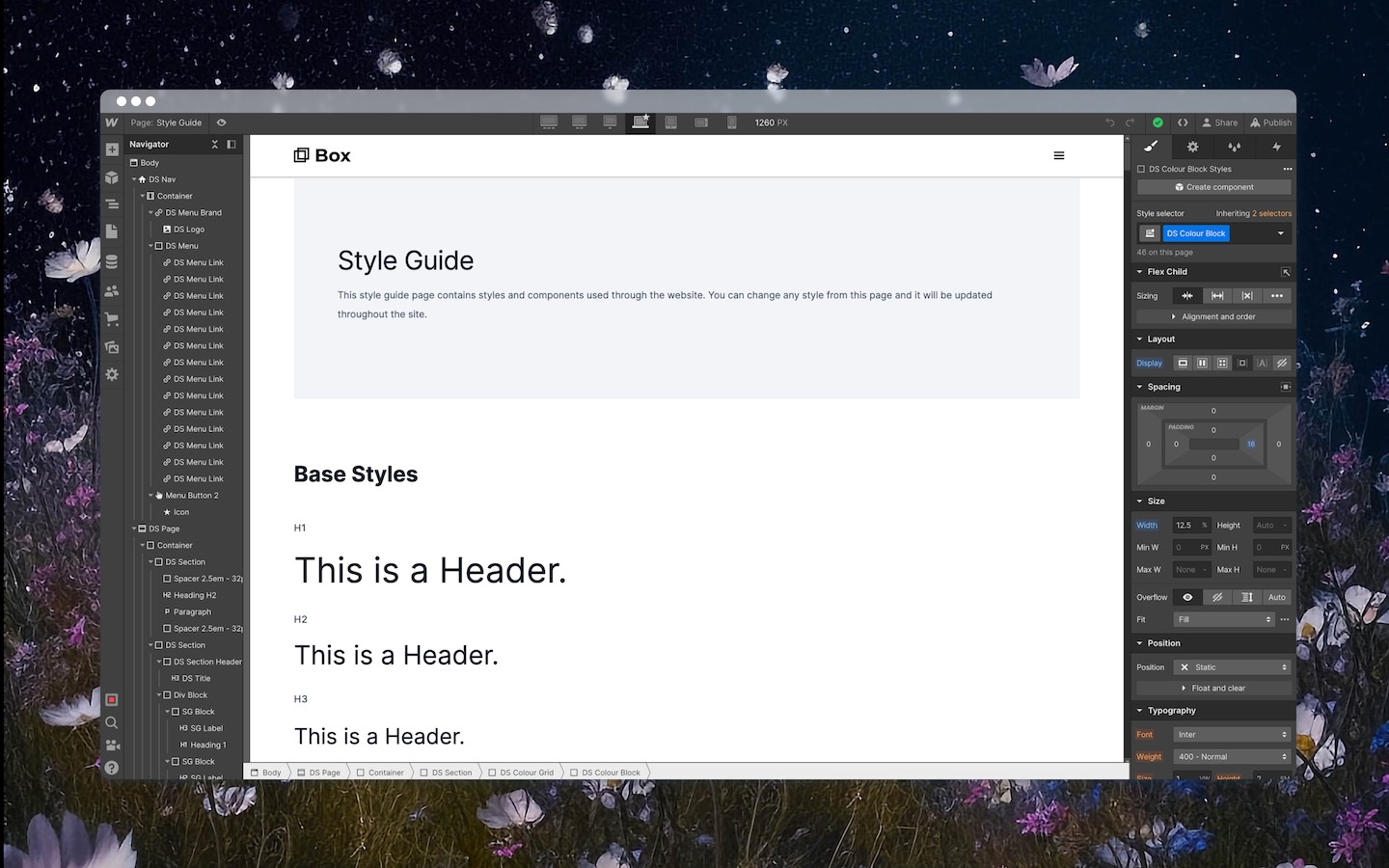Set display to none (hidden)
Screen dimensions: 1389x868
point(1282,364)
